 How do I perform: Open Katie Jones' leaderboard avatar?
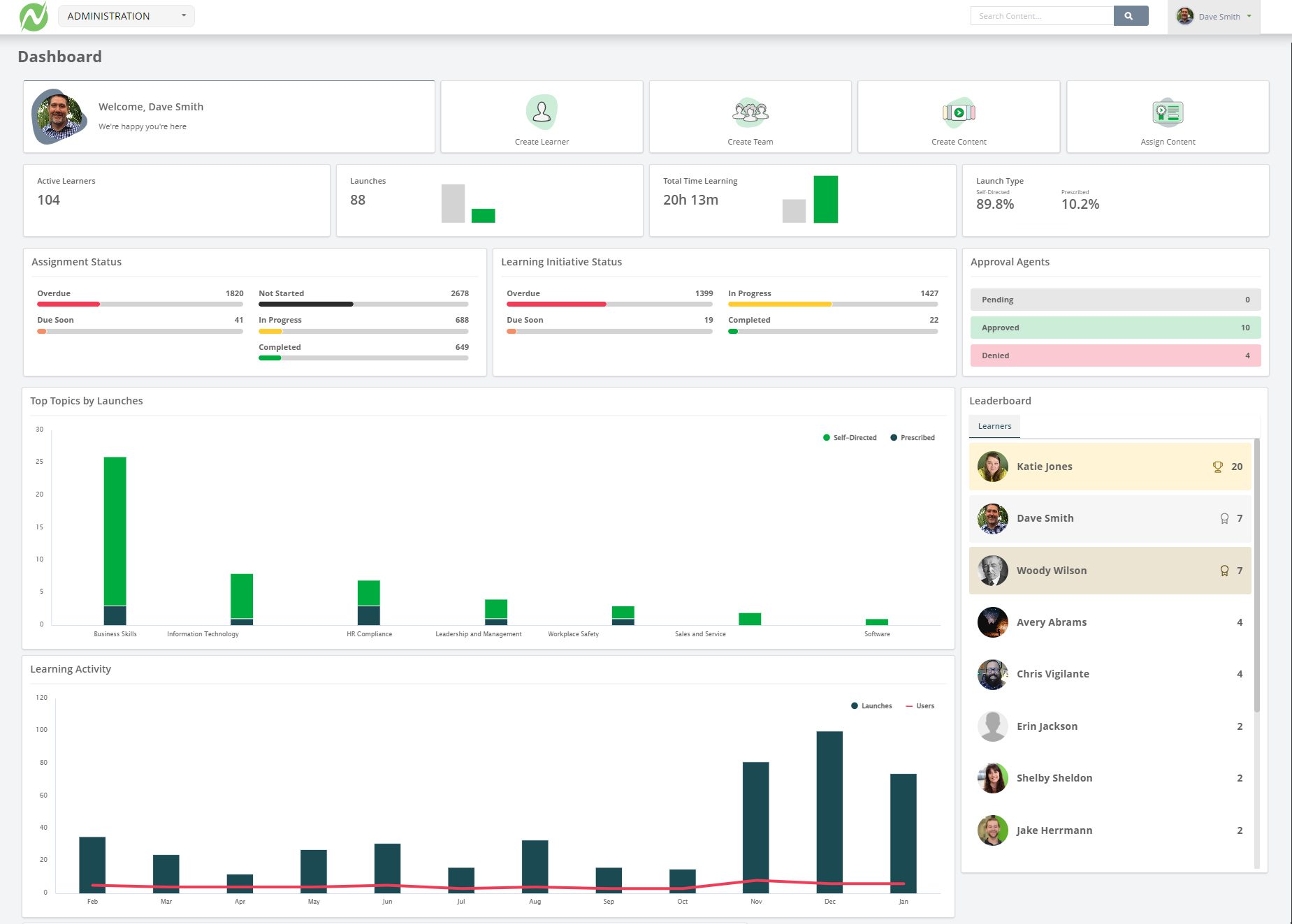point(992,467)
